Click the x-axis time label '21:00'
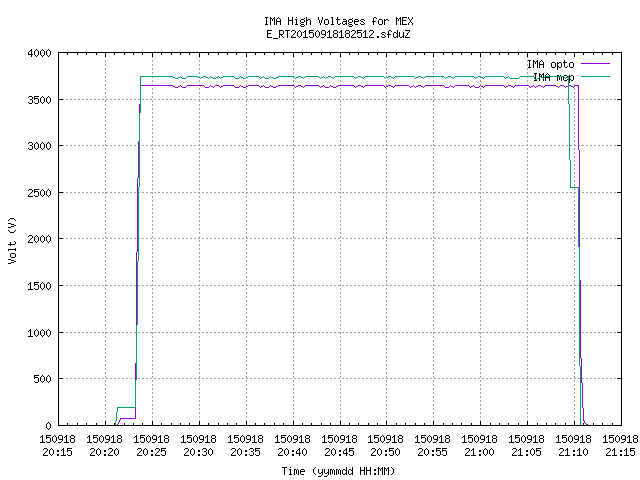 [x=479, y=452]
